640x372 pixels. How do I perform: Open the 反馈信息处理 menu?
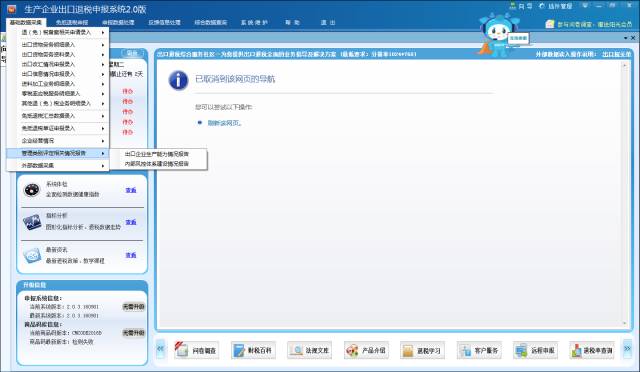click(x=164, y=22)
